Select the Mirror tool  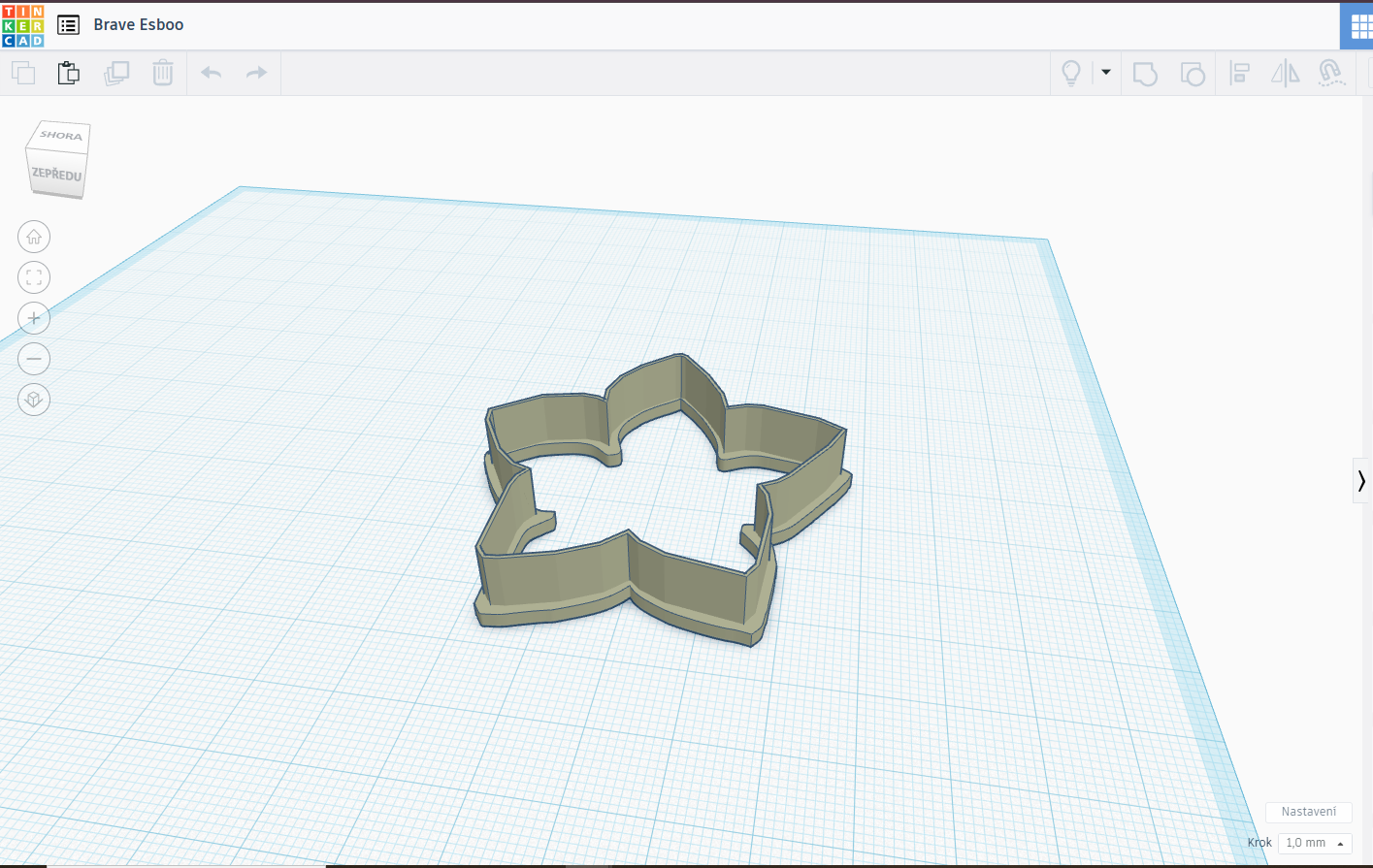(x=1286, y=74)
